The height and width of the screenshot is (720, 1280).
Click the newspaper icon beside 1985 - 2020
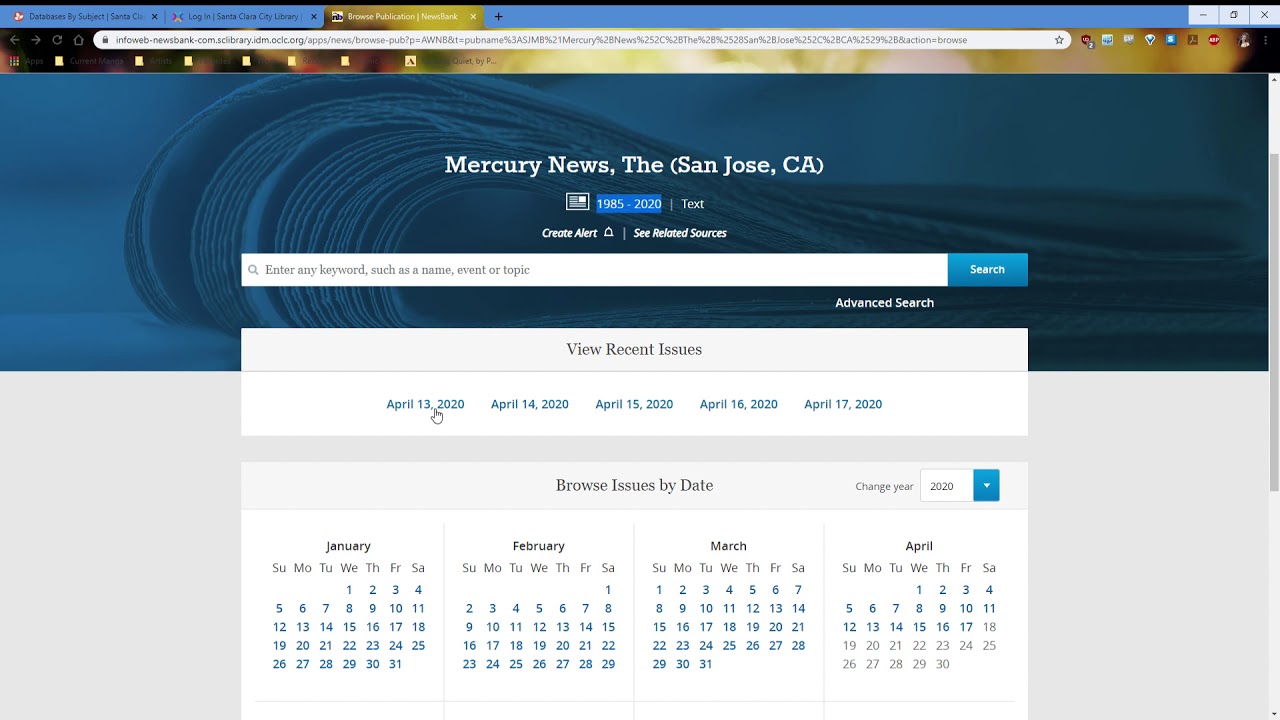[577, 202]
